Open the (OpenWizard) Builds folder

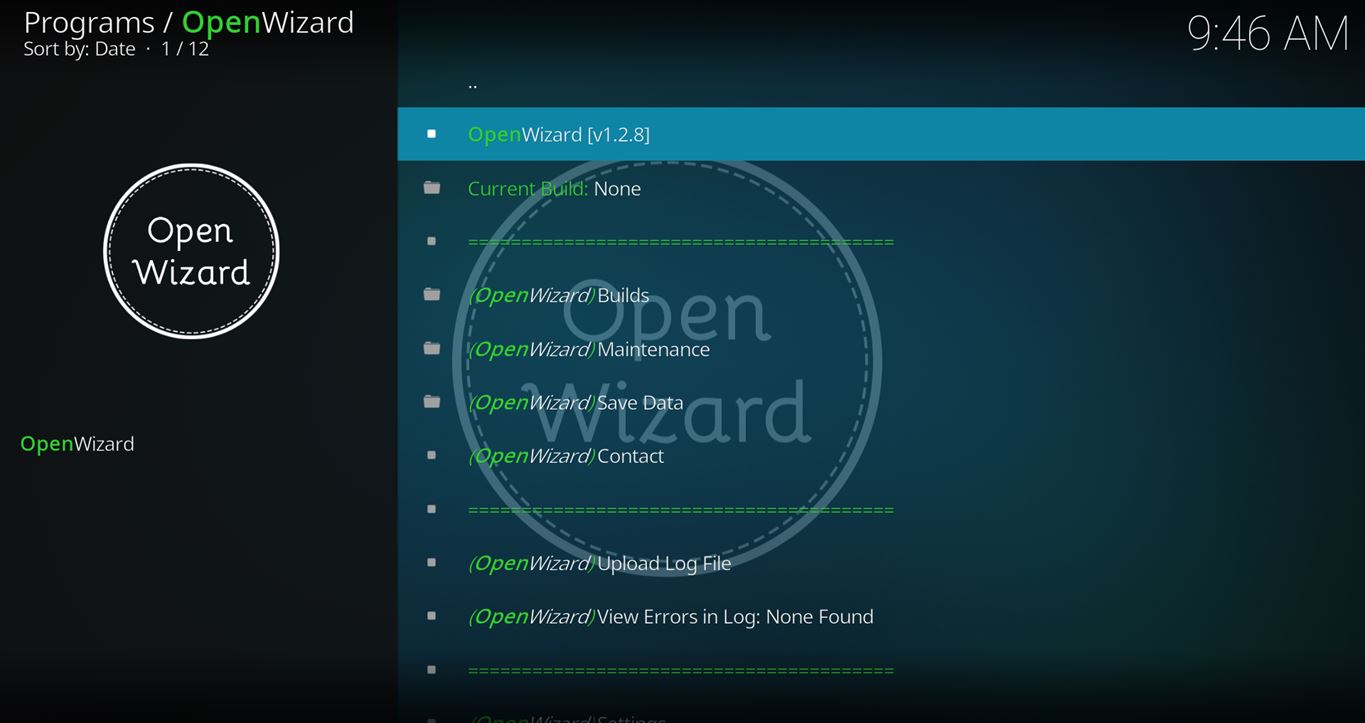pos(558,295)
